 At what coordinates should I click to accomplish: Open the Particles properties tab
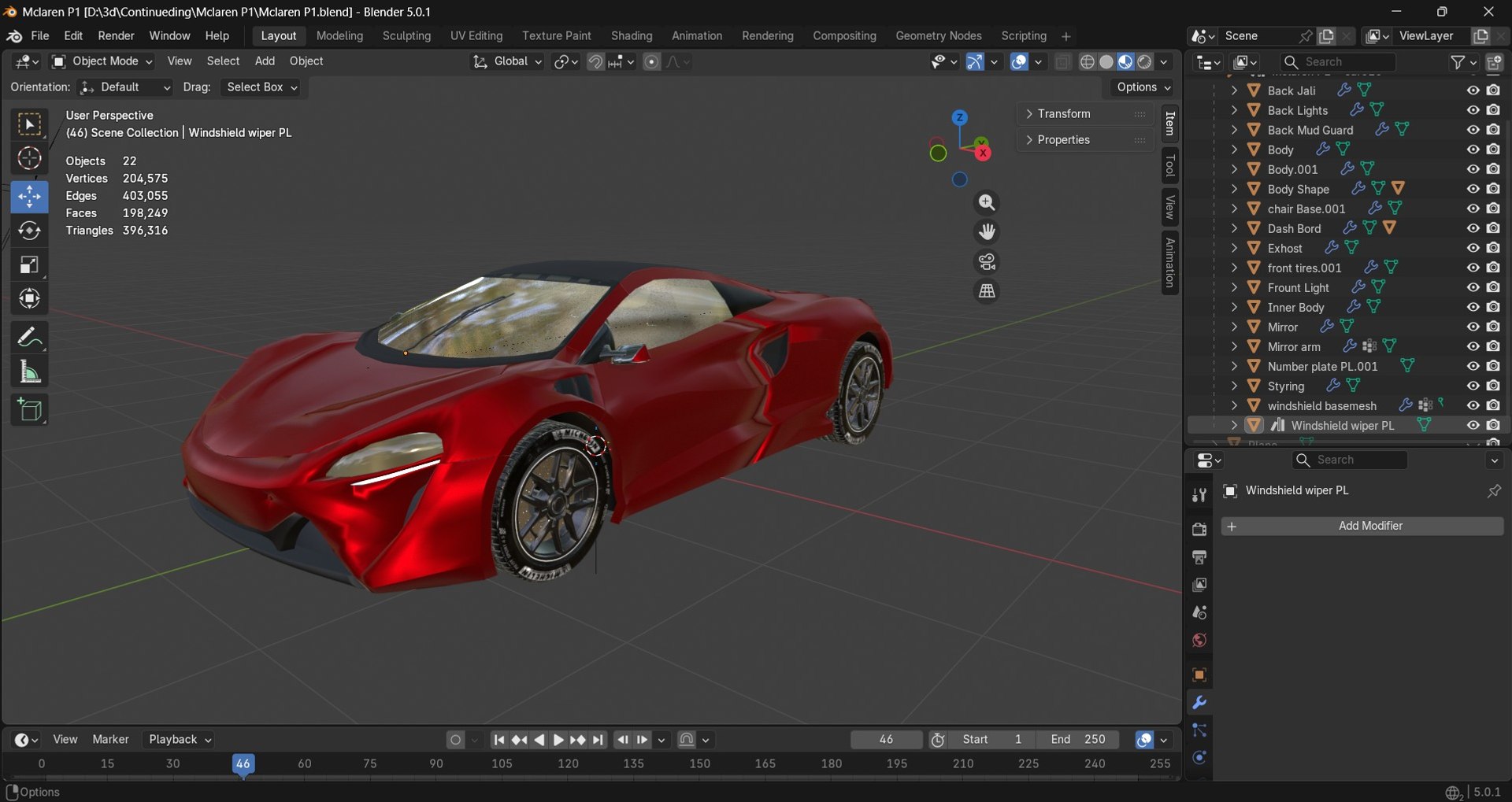[x=1199, y=730]
